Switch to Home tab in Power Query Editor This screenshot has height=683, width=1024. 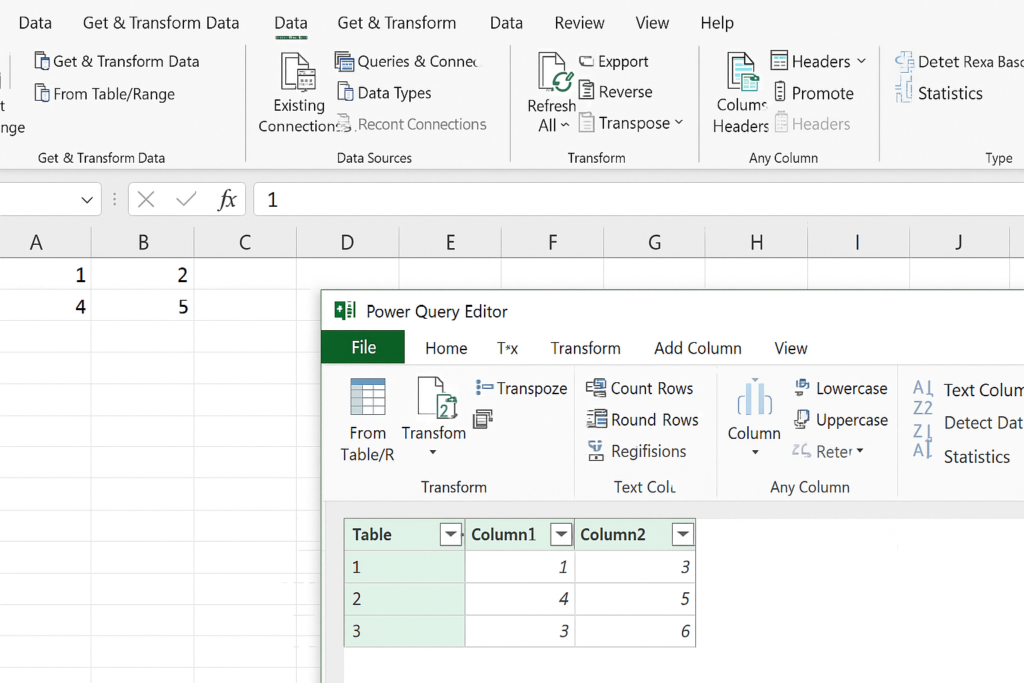pos(446,348)
